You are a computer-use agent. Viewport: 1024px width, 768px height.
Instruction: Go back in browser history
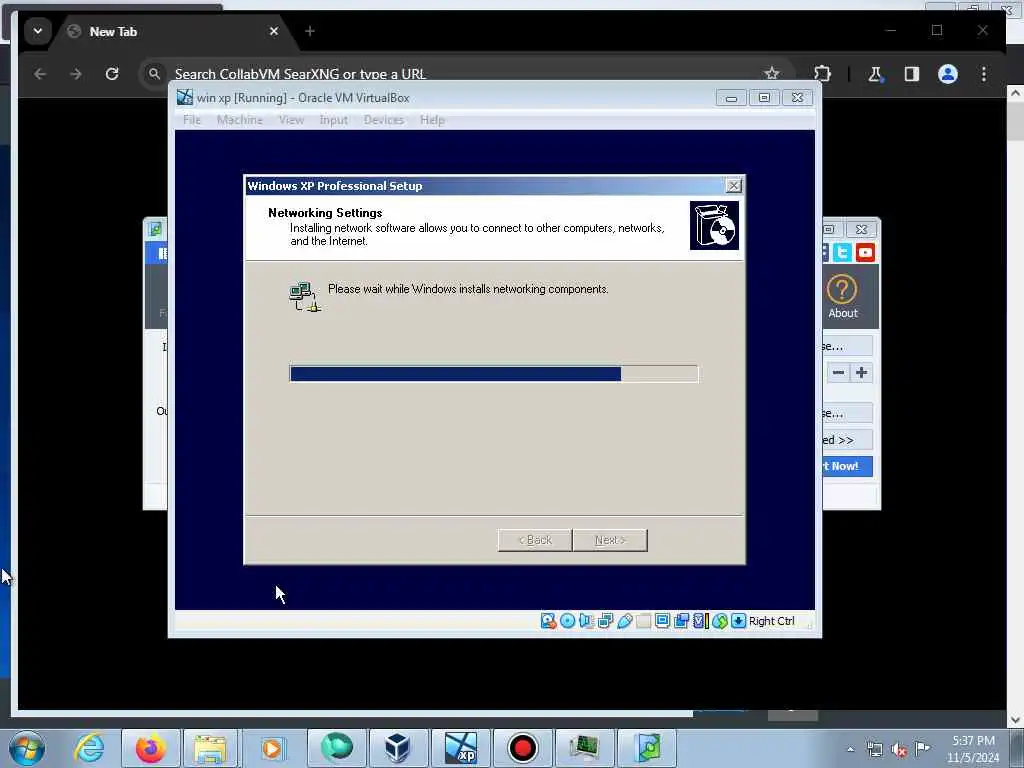click(40, 74)
